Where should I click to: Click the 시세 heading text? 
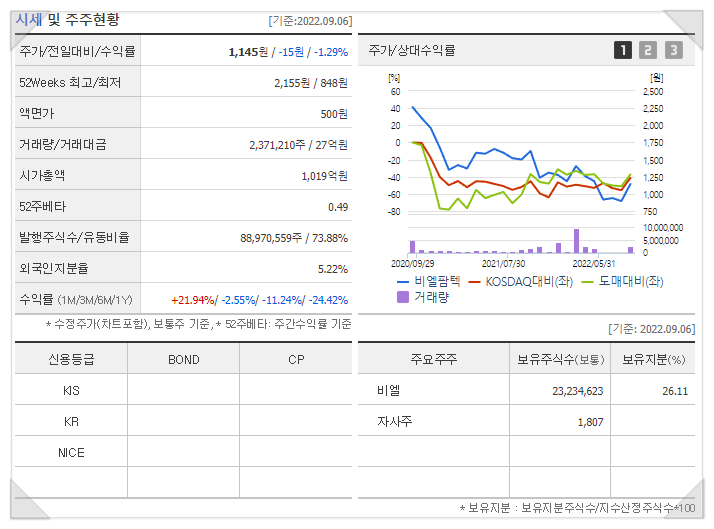[x=28, y=19]
